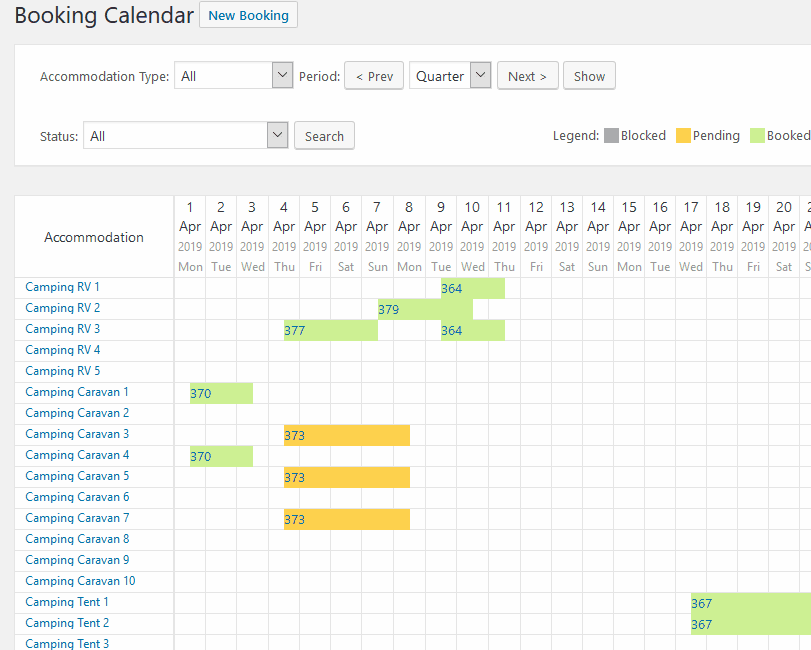Create a new booking via New Booking button
The width and height of the screenshot is (811, 650).
coord(247,15)
